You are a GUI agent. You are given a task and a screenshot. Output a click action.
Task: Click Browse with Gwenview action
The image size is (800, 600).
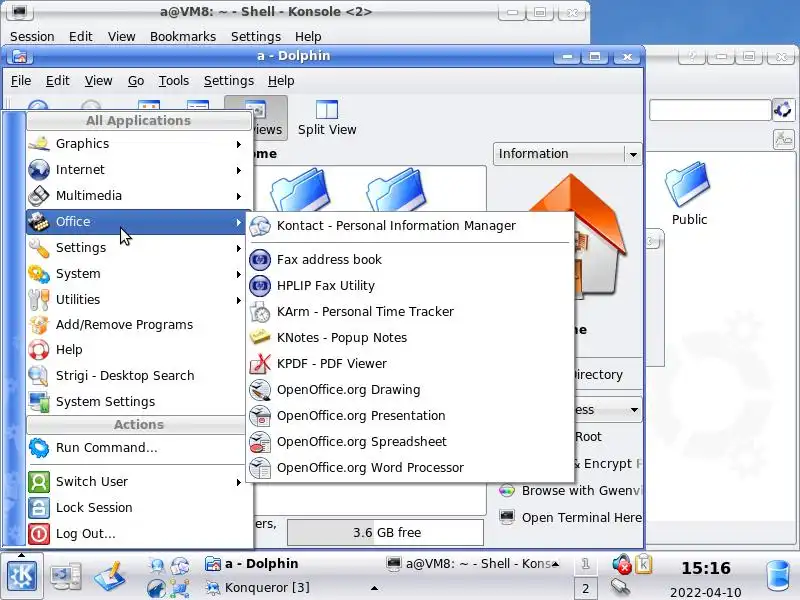pyautogui.click(x=569, y=491)
